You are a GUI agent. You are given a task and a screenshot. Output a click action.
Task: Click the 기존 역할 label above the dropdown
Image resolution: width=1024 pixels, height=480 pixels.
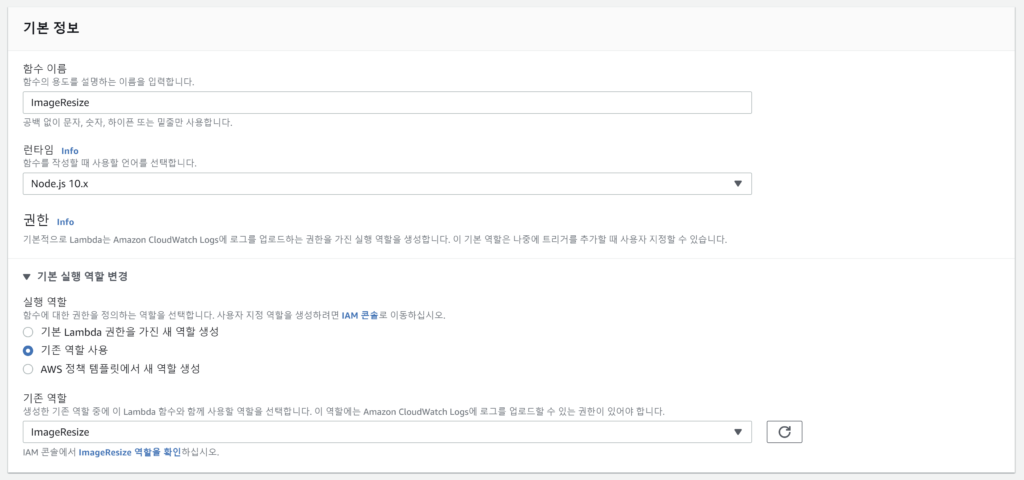(x=44, y=398)
